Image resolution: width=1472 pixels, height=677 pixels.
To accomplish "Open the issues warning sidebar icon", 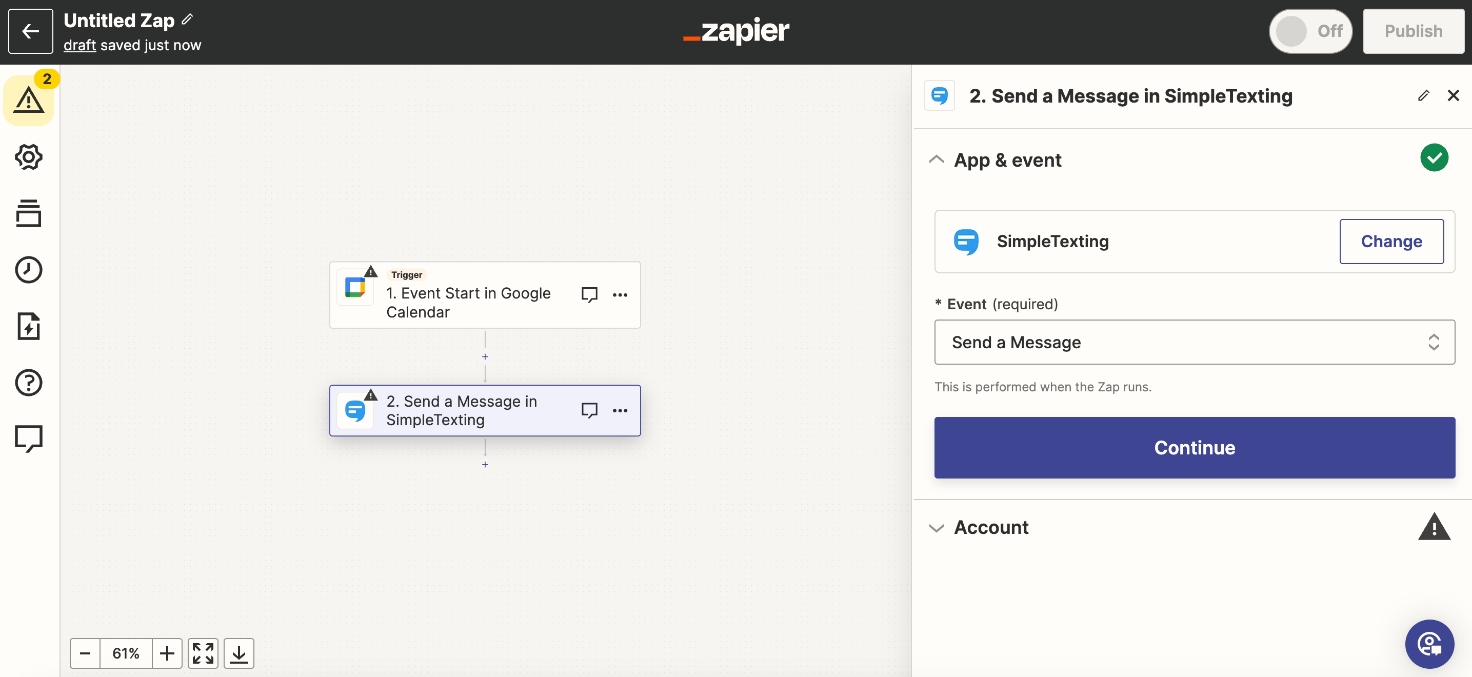I will (x=29, y=100).
